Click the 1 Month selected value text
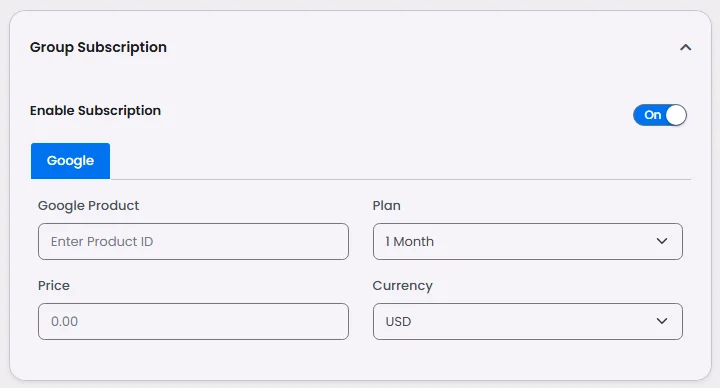 [410, 242]
